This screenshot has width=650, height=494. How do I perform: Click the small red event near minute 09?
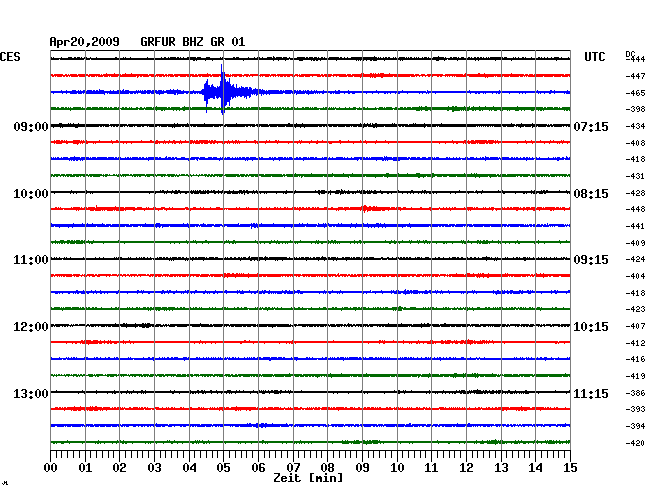point(372,208)
